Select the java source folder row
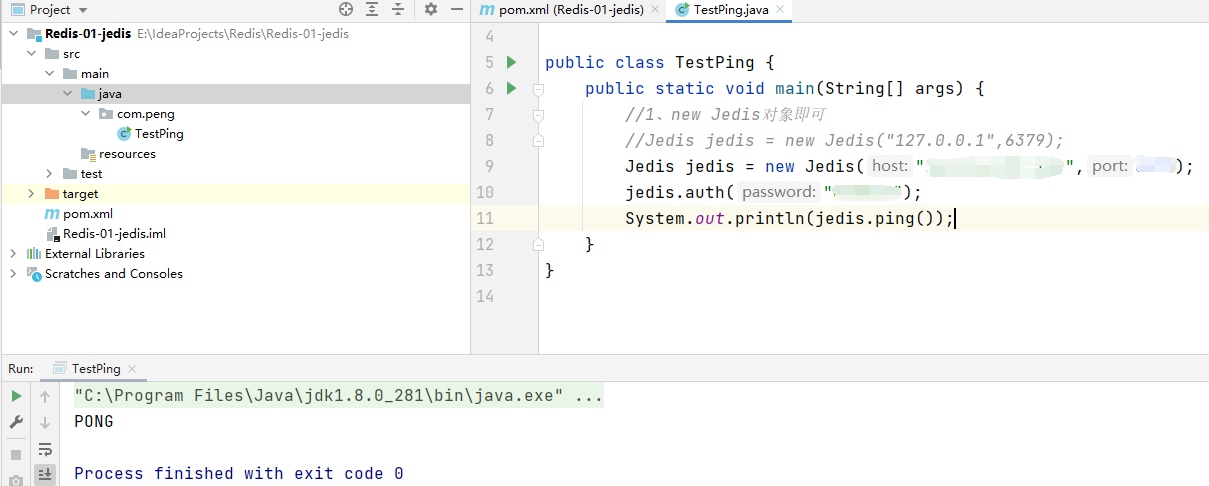Image resolution: width=1209 pixels, height=486 pixels. click(235, 93)
